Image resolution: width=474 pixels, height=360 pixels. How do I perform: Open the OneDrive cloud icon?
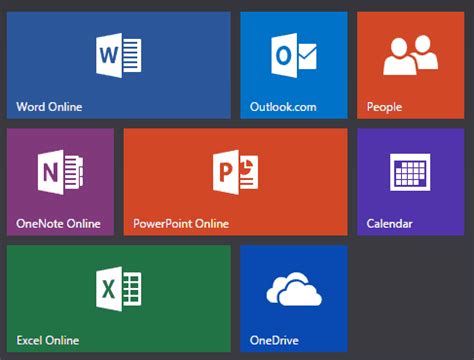tap(294, 289)
